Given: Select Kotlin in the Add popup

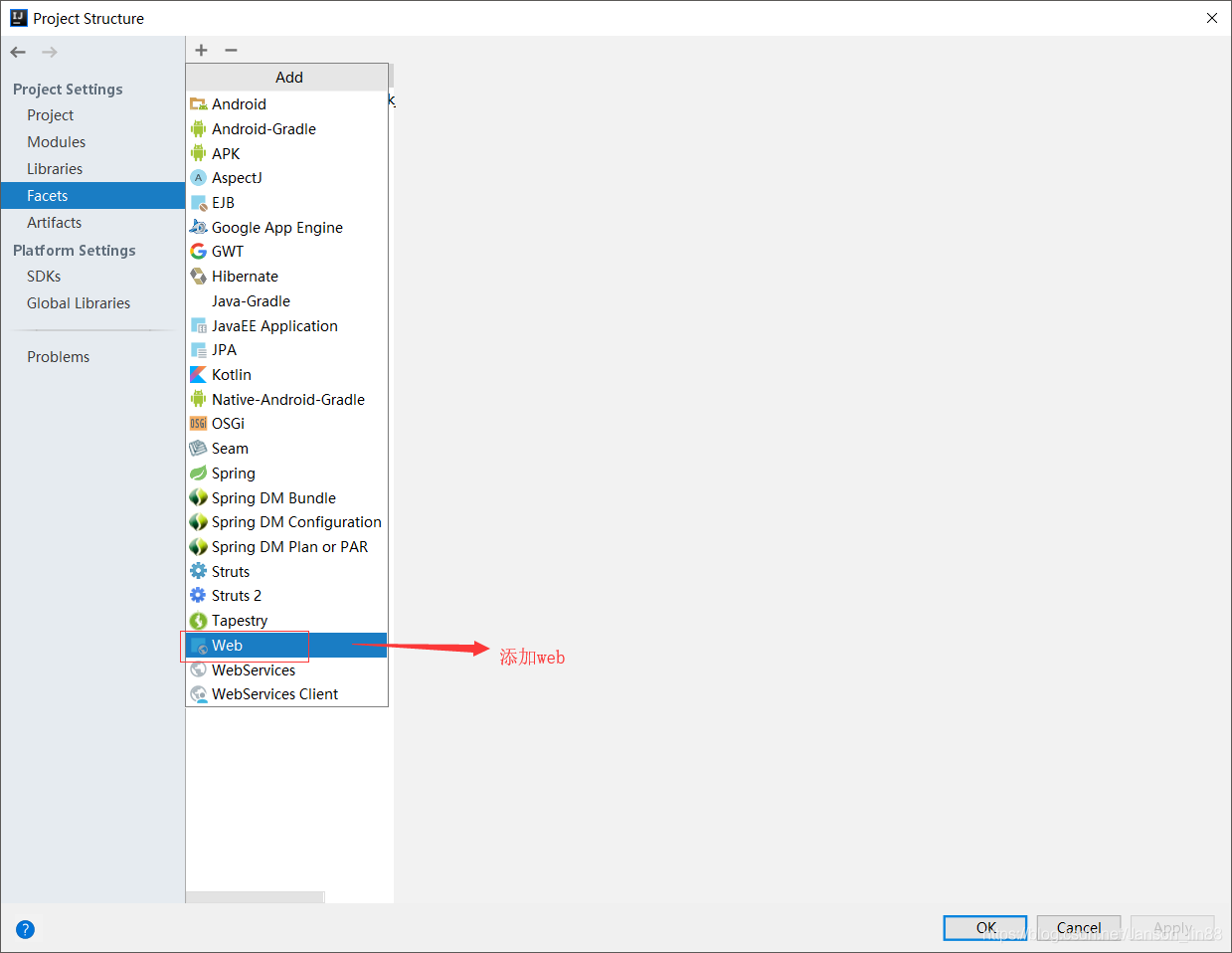Looking at the screenshot, I should pos(286,375).
